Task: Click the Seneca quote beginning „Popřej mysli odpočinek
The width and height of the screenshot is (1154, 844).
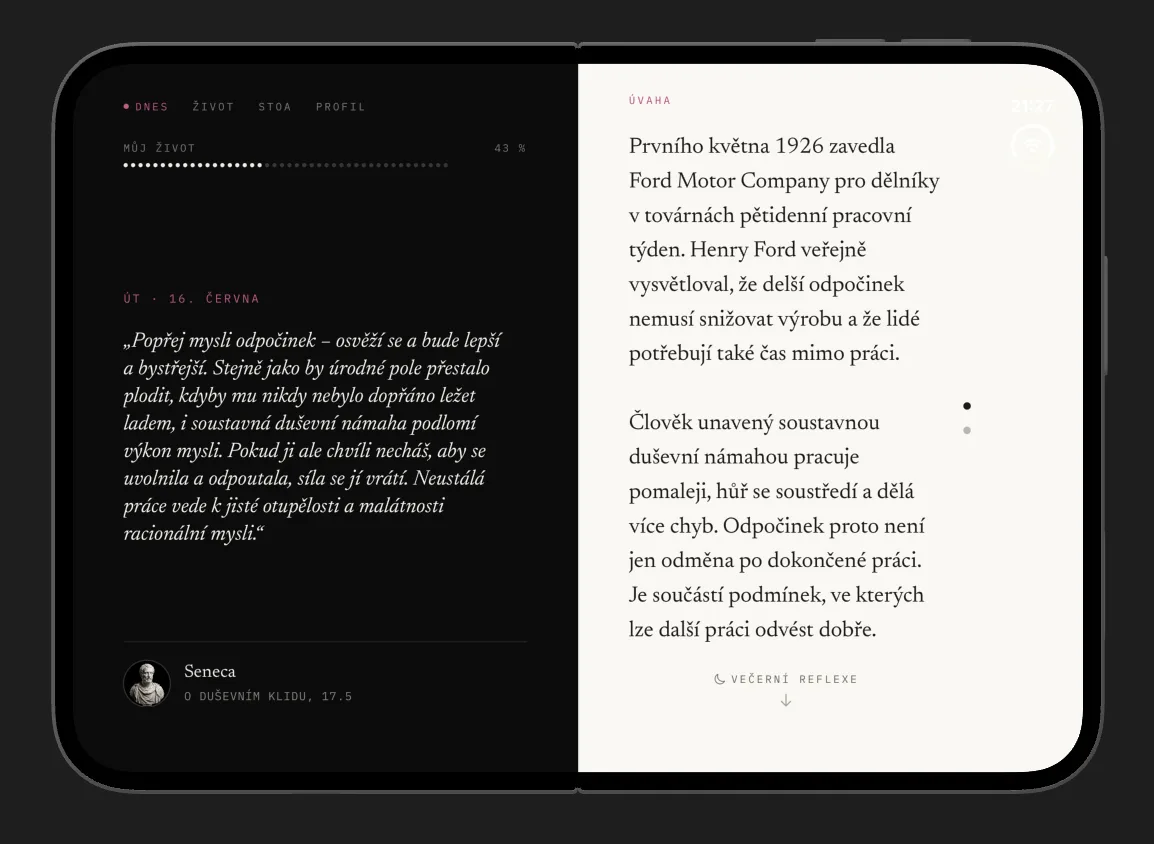Action: click(x=313, y=436)
